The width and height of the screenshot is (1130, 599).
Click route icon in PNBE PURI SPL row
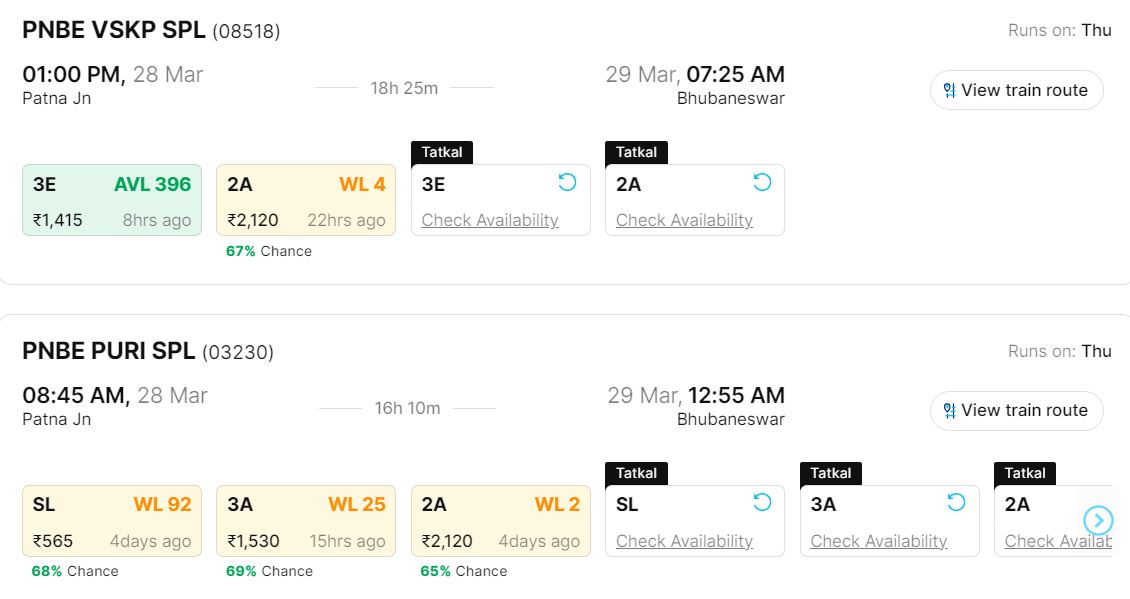(x=949, y=410)
